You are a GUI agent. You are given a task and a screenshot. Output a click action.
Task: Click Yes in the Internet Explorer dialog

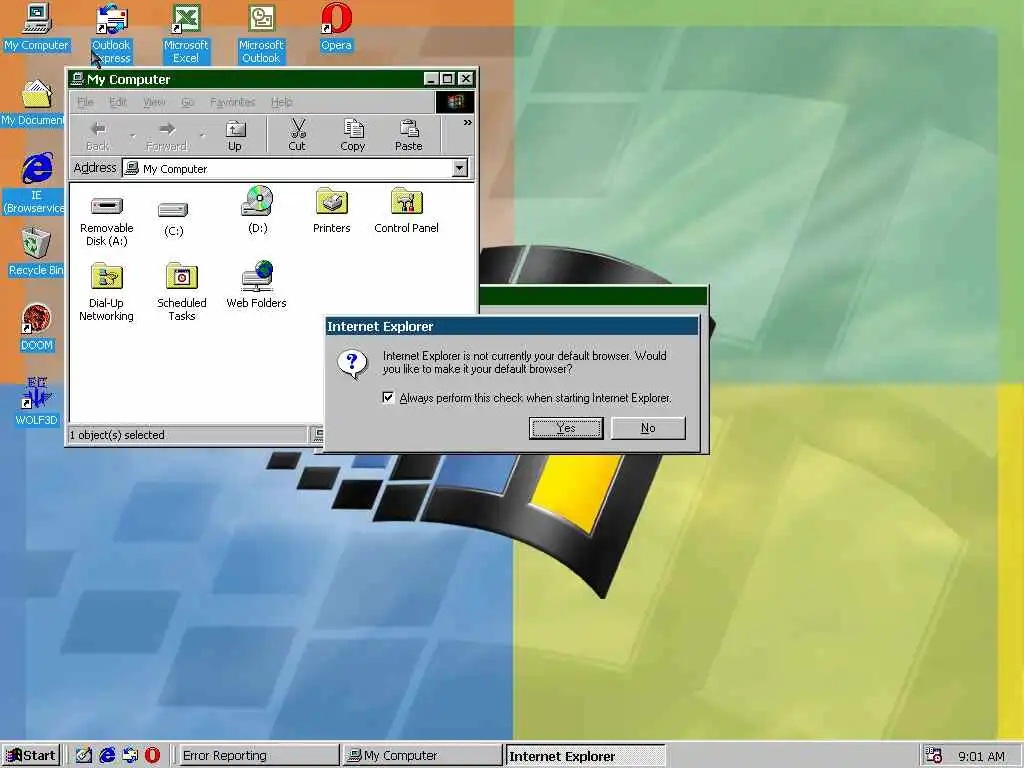[x=566, y=428]
